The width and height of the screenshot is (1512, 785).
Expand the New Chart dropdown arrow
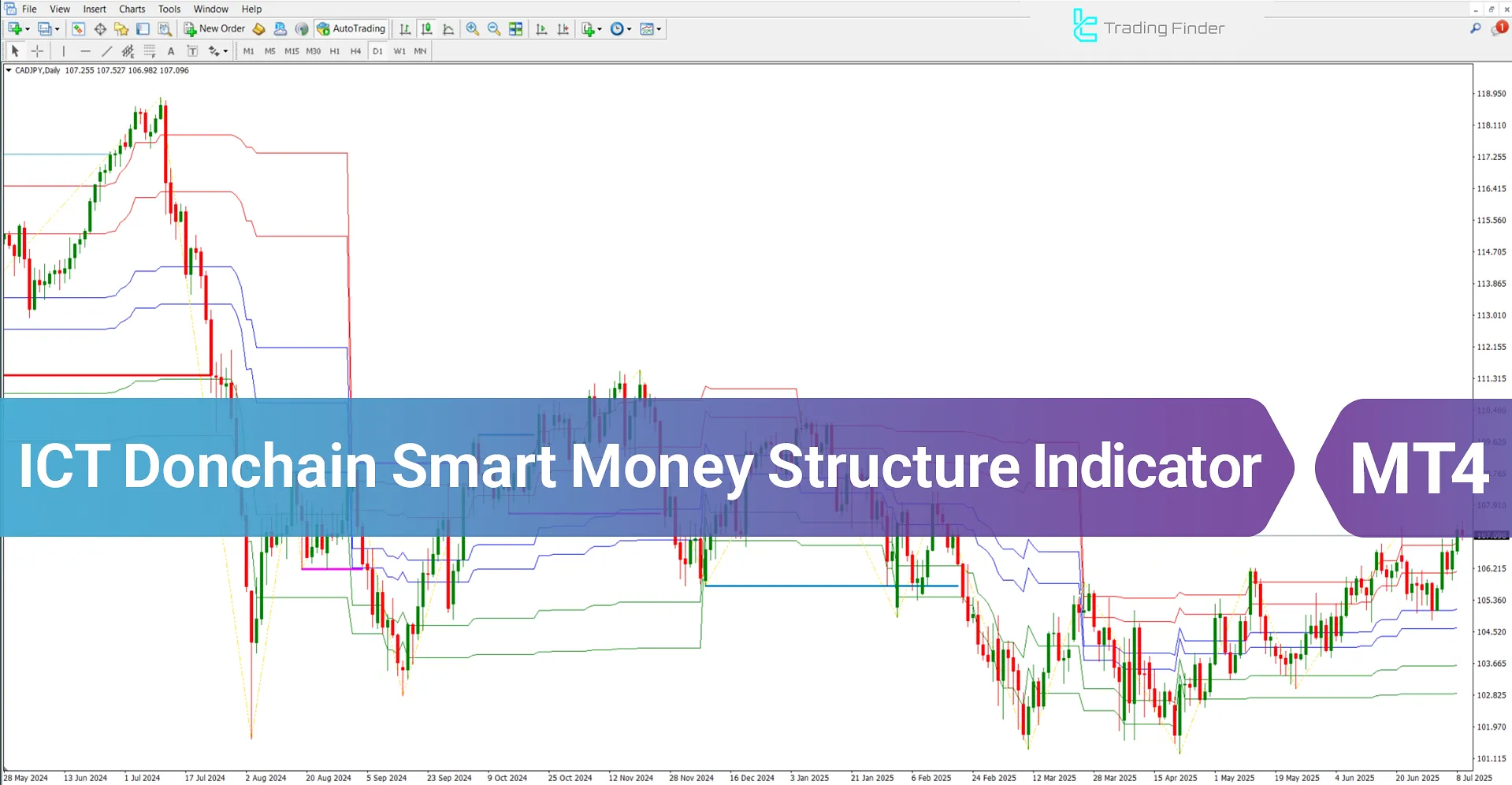point(28,29)
